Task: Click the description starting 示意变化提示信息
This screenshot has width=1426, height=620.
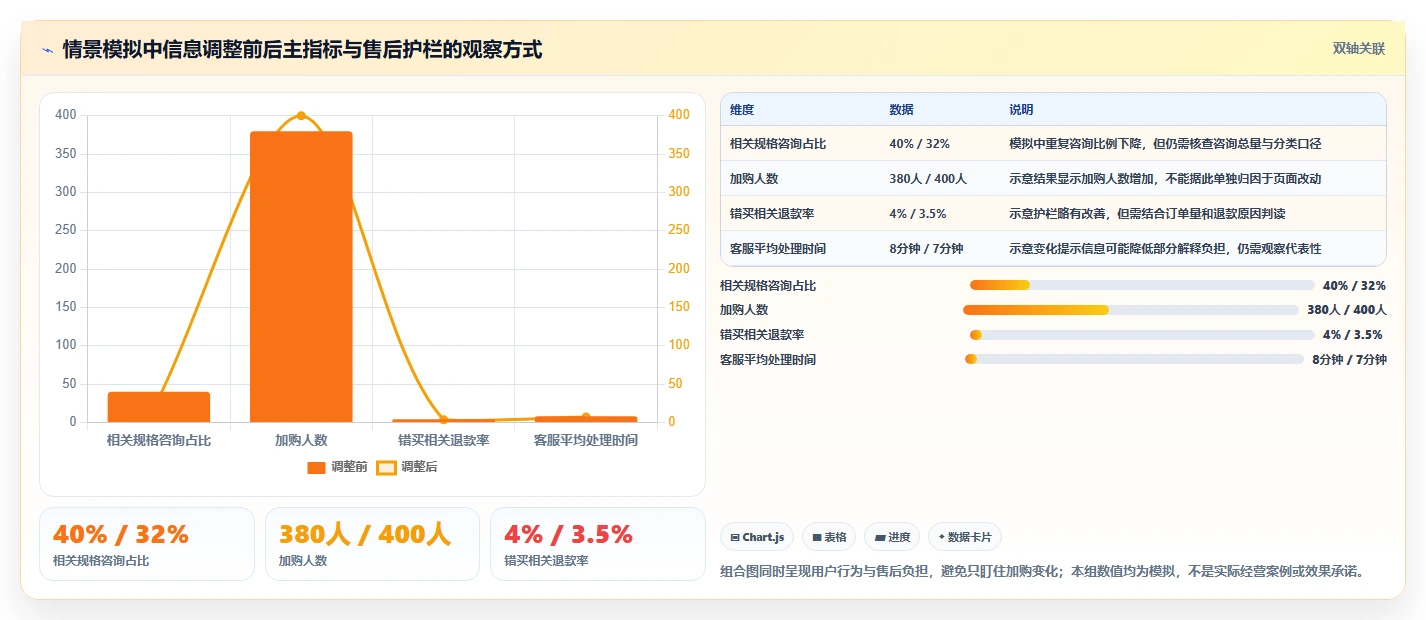Action: pyautogui.click(x=1165, y=249)
